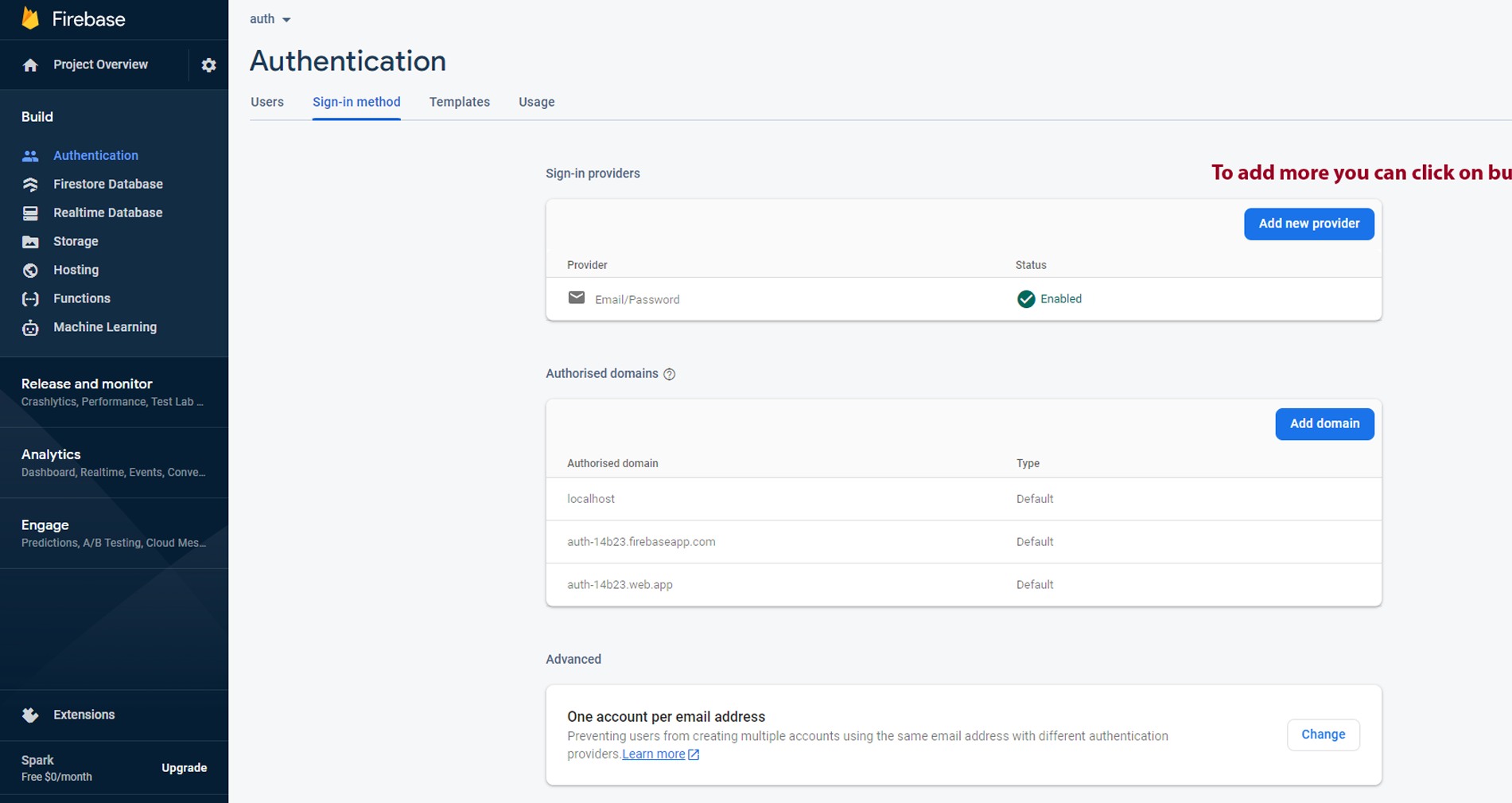Click the Hosting globe icon

(x=30, y=271)
